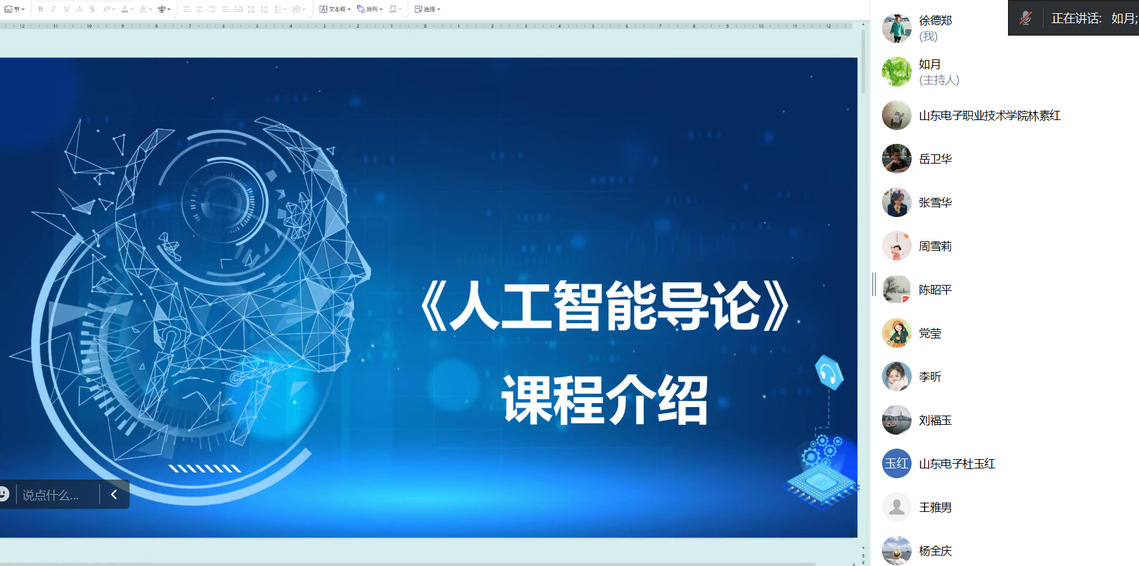Open the emoji picker in chat bar

(4, 494)
